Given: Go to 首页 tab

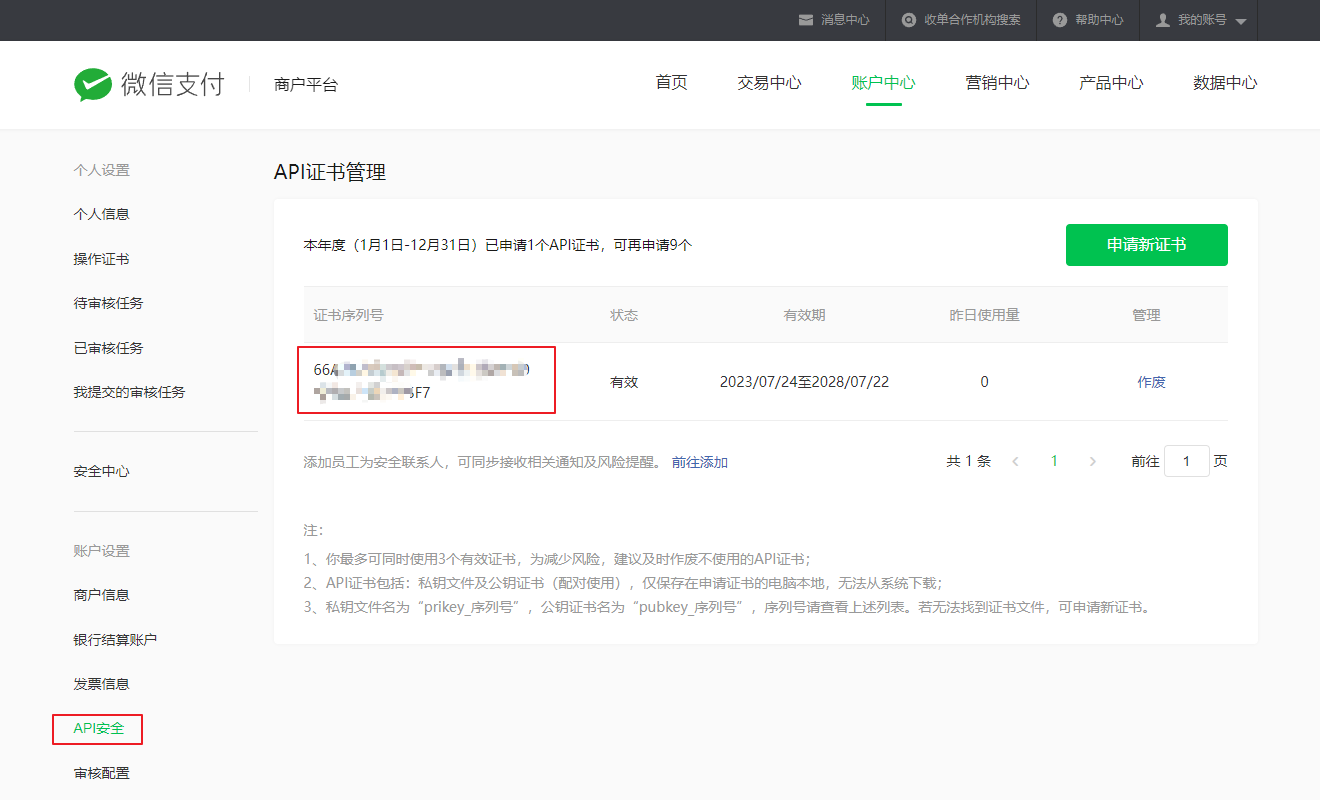Looking at the screenshot, I should click(672, 83).
